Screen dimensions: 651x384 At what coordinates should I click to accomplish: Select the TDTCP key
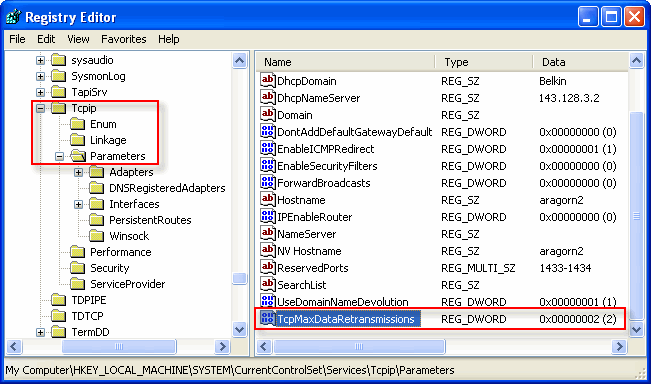click(x=87, y=316)
